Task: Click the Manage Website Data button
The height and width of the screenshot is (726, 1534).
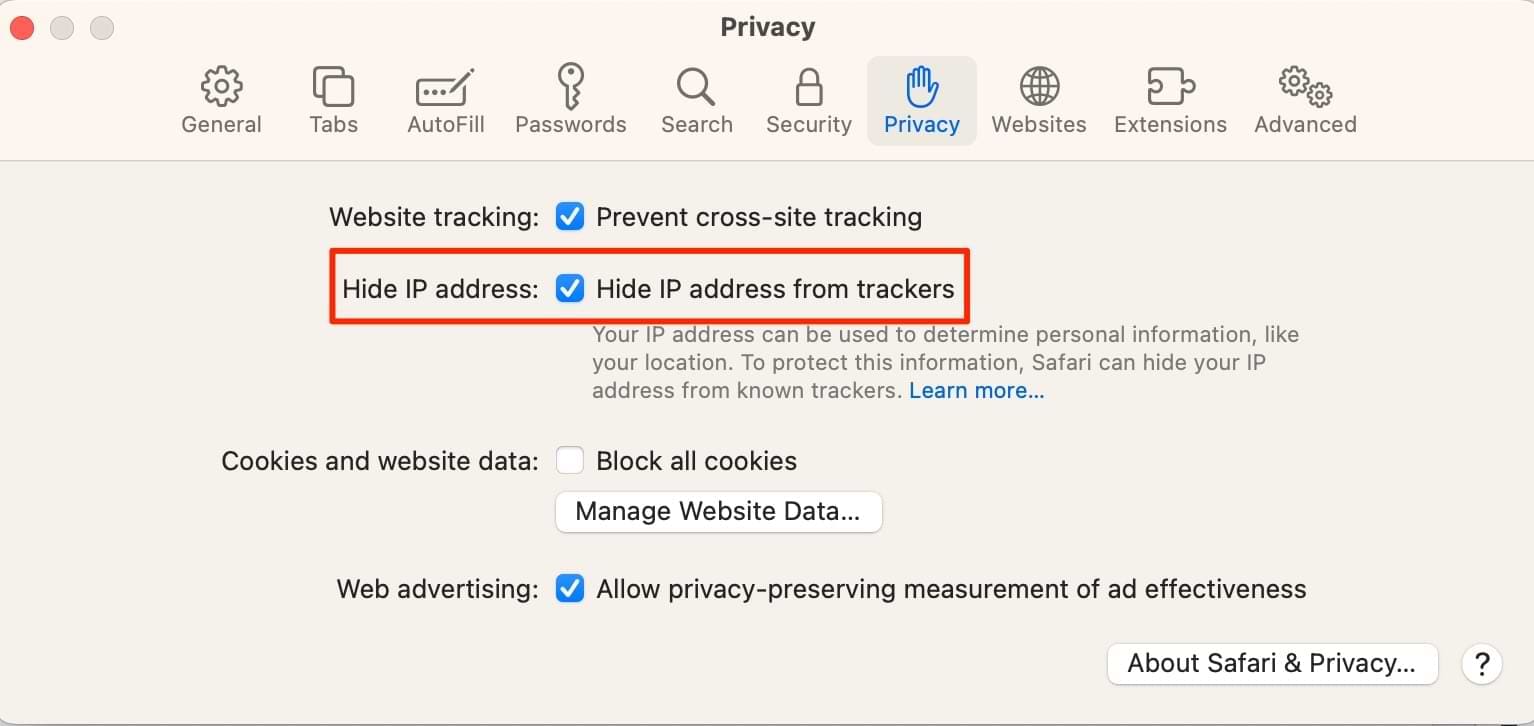Action: 718,512
